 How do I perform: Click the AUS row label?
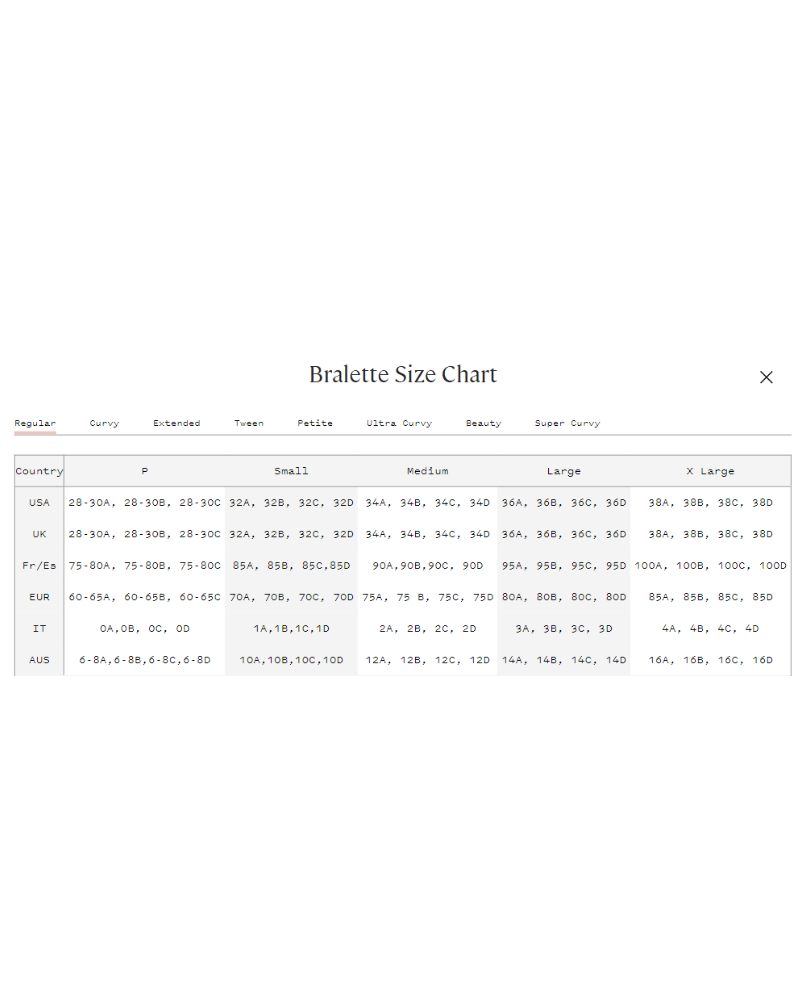point(39,660)
